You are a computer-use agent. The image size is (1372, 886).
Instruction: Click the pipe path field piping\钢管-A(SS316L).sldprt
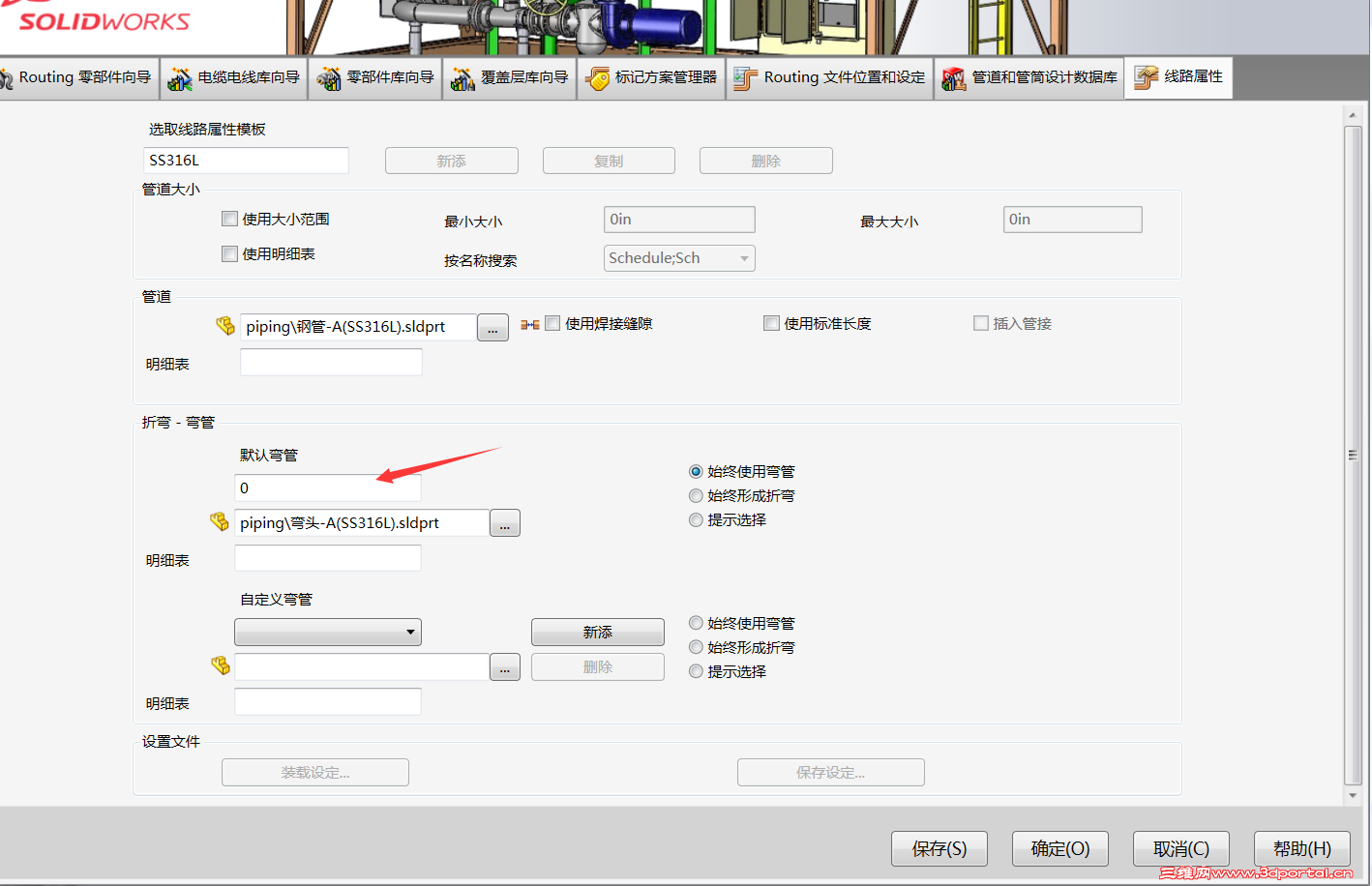pyautogui.click(x=358, y=327)
